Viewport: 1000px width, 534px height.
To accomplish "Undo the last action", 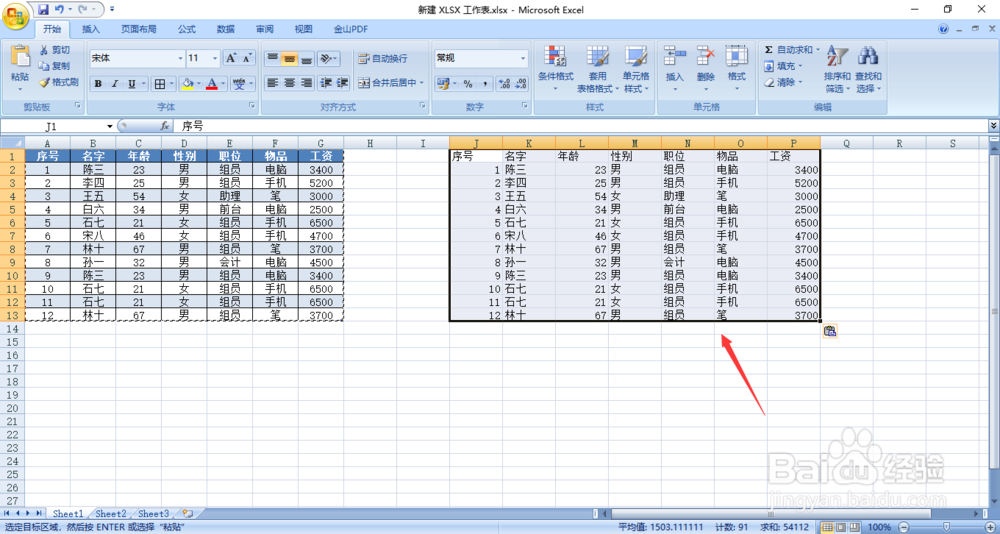I will [59, 10].
